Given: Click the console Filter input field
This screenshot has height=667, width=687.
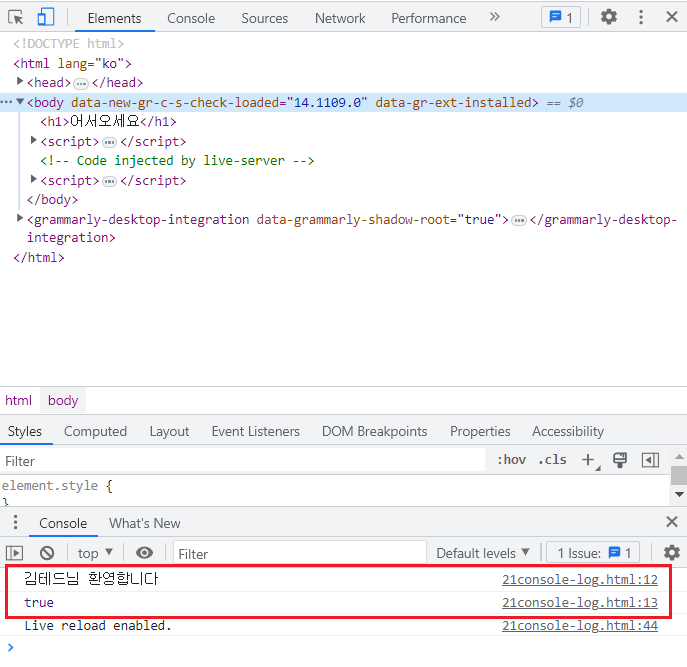Looking at the screenshot, I should pos(298,553).
